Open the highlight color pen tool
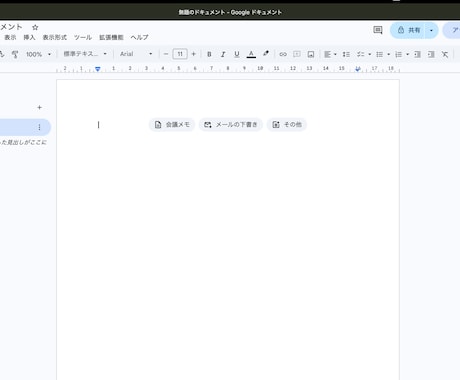 pyautogui.click(x=266, y=54)
